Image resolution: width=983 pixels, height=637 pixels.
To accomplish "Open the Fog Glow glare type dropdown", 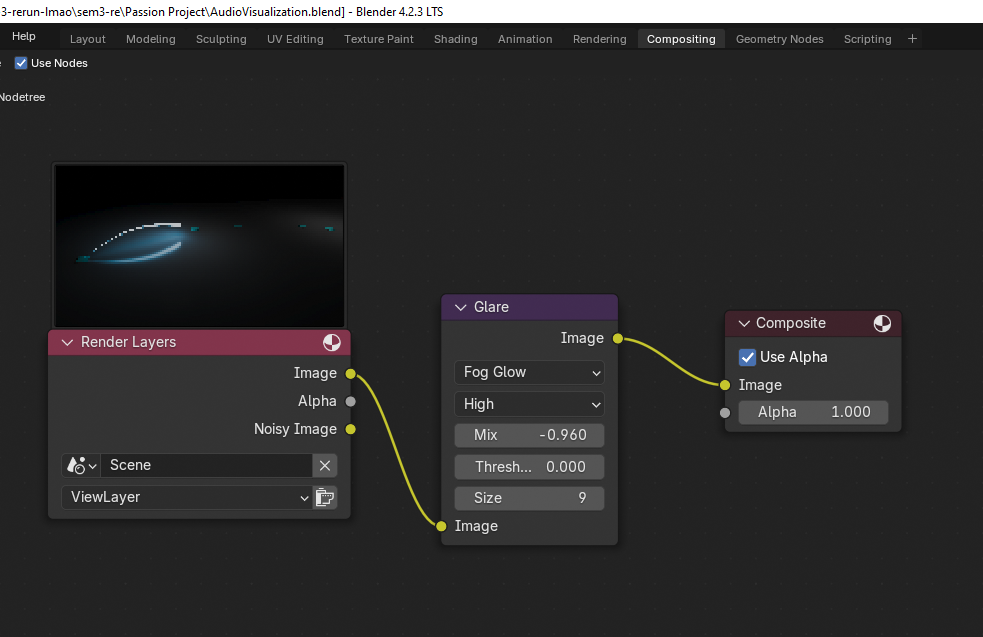I will click(x=529, y=372).
